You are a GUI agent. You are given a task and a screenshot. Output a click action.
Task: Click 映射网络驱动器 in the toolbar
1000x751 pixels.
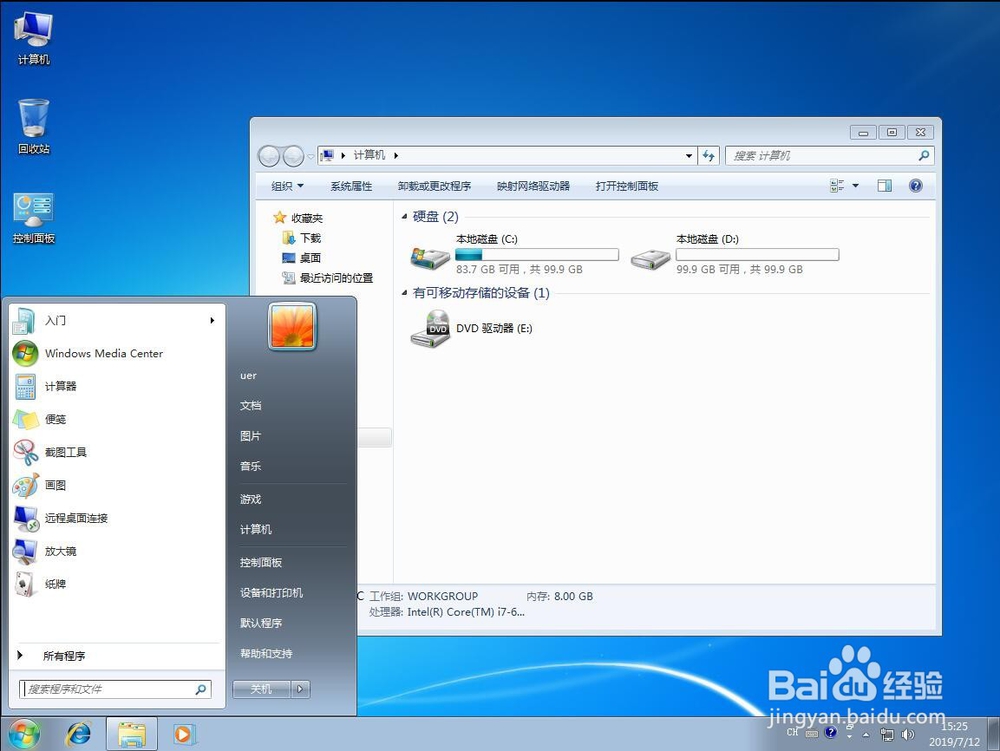click(533, 186)
